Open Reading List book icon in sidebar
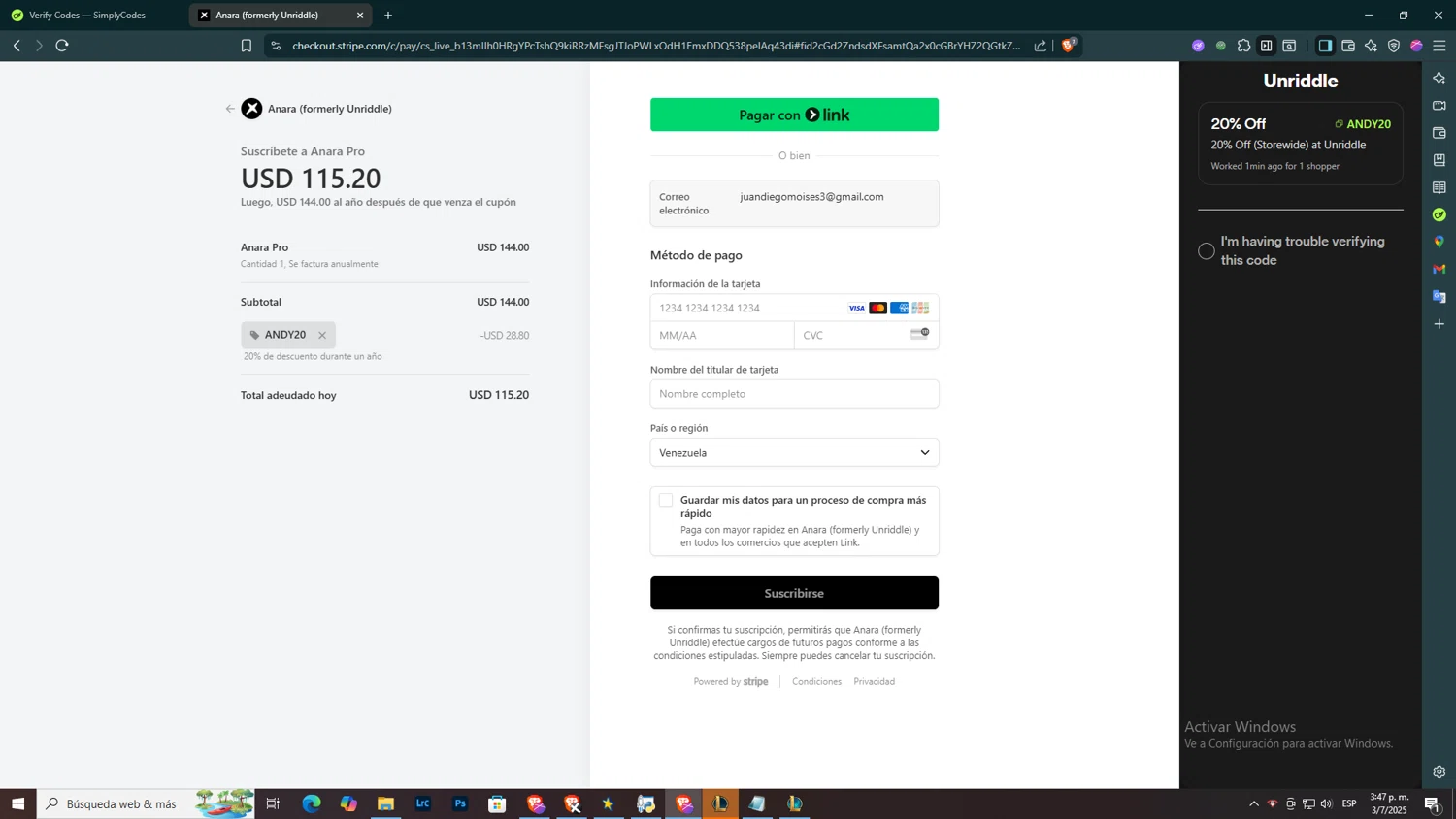 click(x=1439, y=187)
